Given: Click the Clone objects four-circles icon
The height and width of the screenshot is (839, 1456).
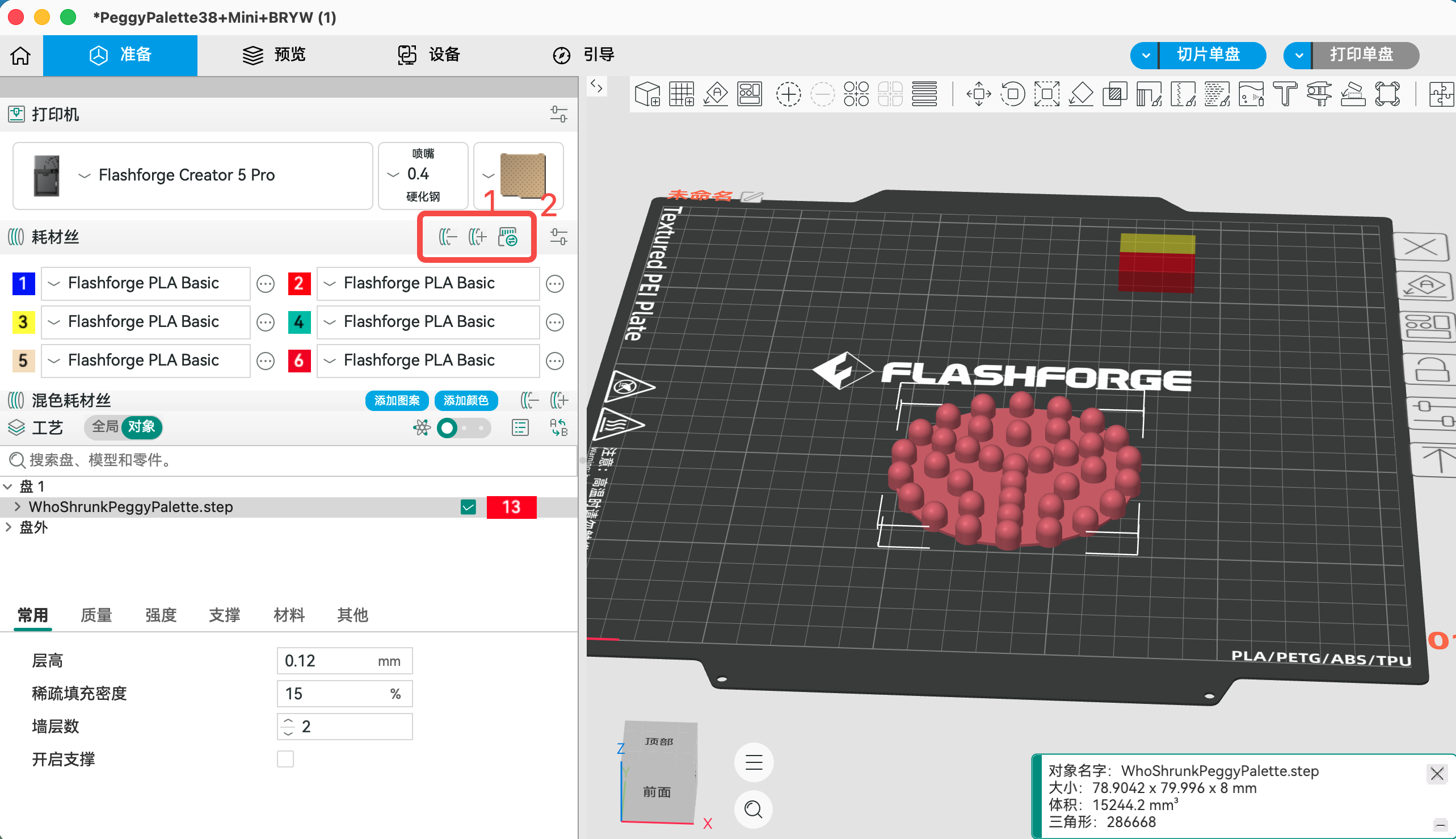Looking at the screenshot, I should [x=856, y=94].
